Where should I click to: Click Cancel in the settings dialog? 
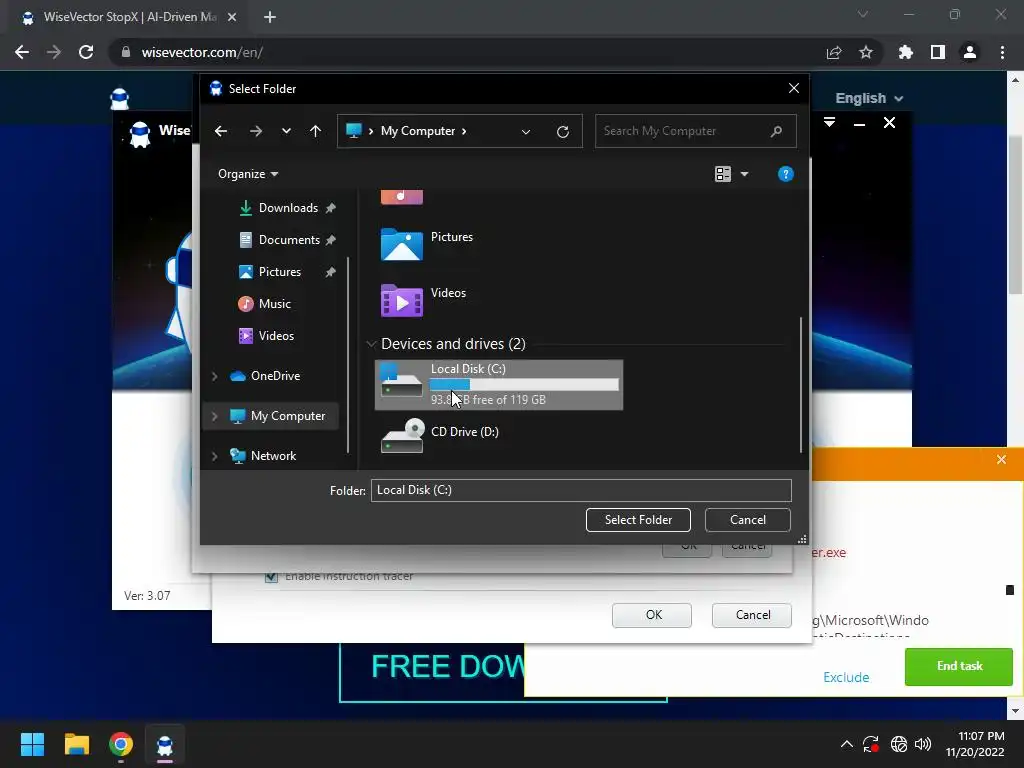752,615
